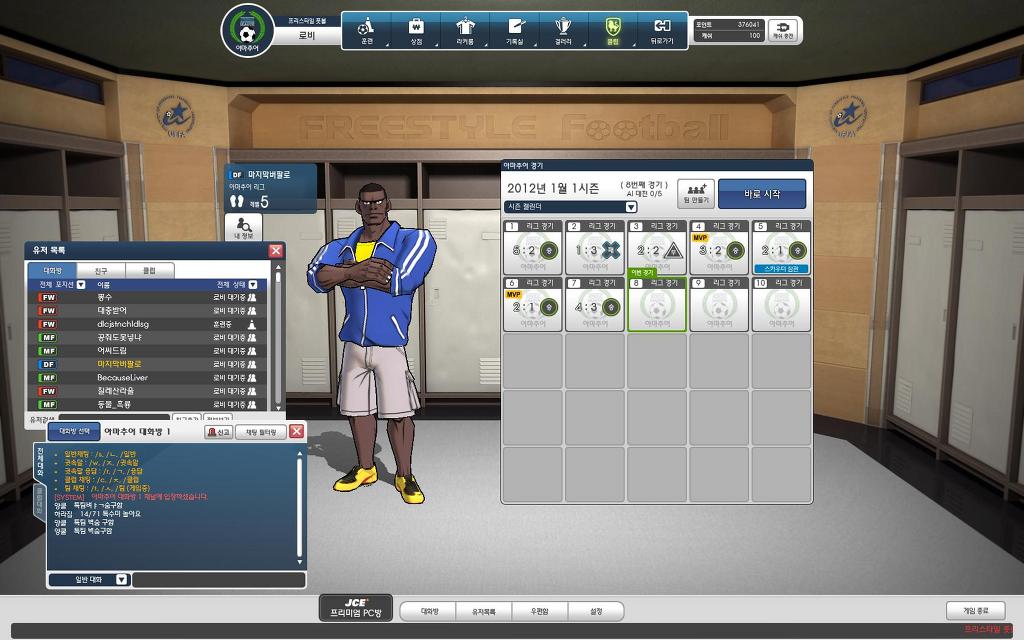Open the 갤러리 trophy icon
1024x640 pixels.
click(x=563, y=30)
